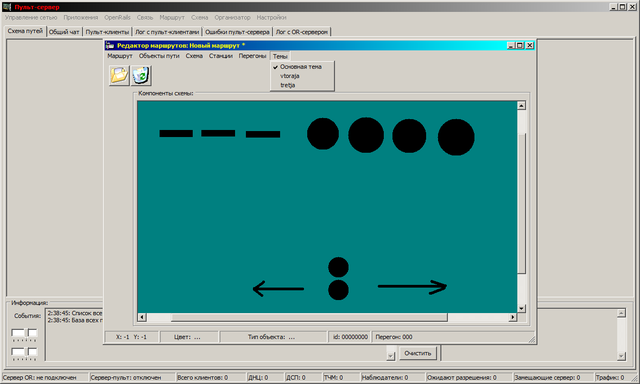Click the recycle bin toolbar icon

(x=141, y=75)
